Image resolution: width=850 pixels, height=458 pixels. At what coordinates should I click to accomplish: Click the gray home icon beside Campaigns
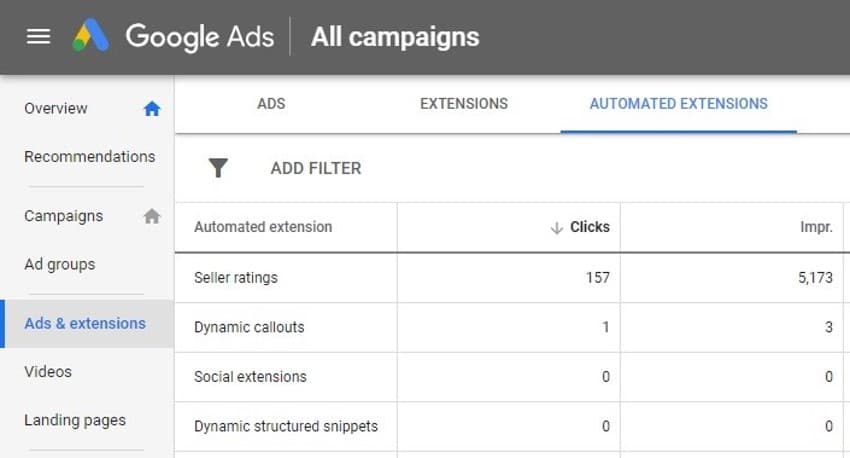pos(152,216)
